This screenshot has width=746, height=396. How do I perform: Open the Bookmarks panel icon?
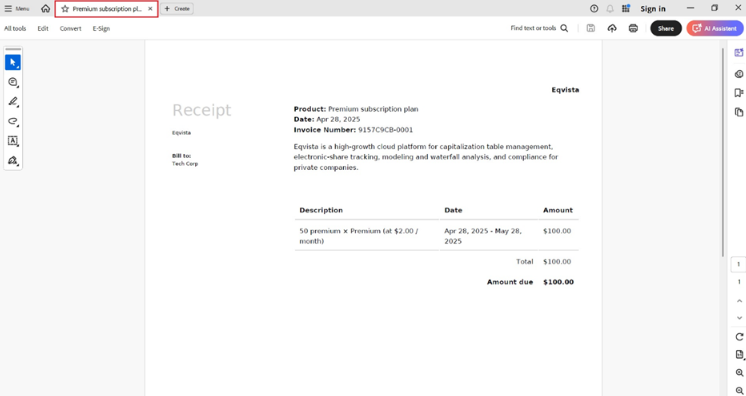coord(739,93)
